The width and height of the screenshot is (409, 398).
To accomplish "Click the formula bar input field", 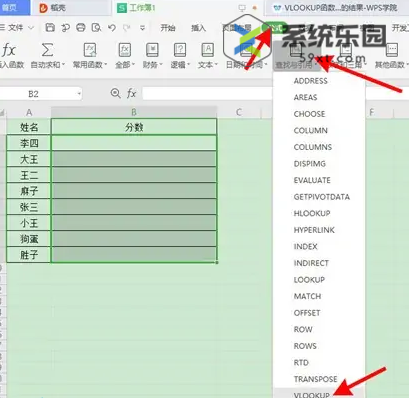I will pos(207,93).
